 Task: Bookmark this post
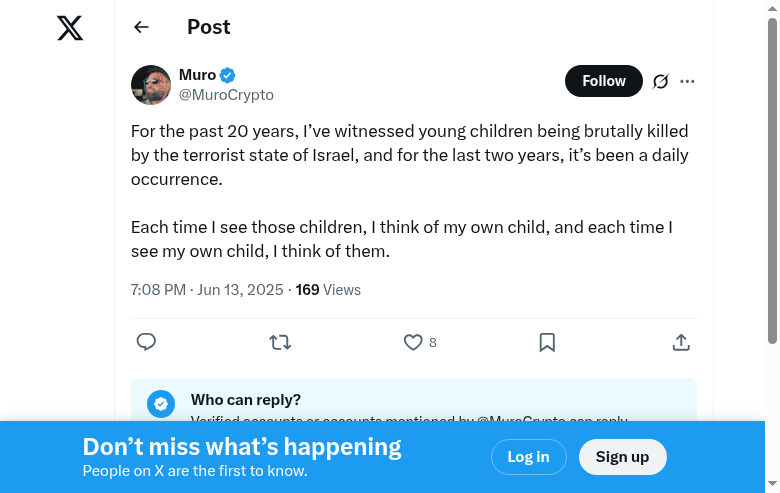tap(547, 342)
